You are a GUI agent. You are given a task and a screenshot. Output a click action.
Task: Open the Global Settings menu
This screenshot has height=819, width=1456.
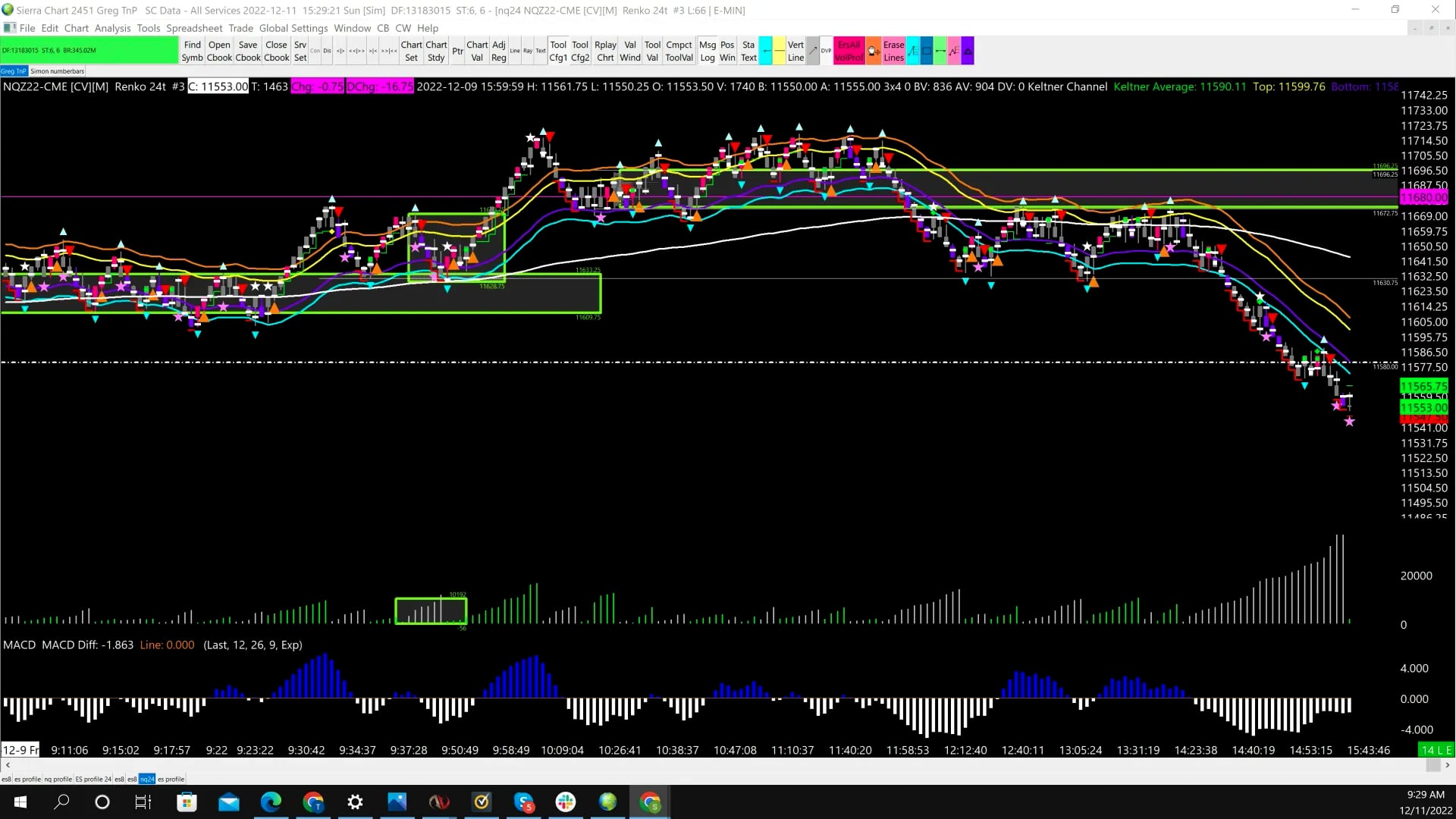click(x=293, y=28)
